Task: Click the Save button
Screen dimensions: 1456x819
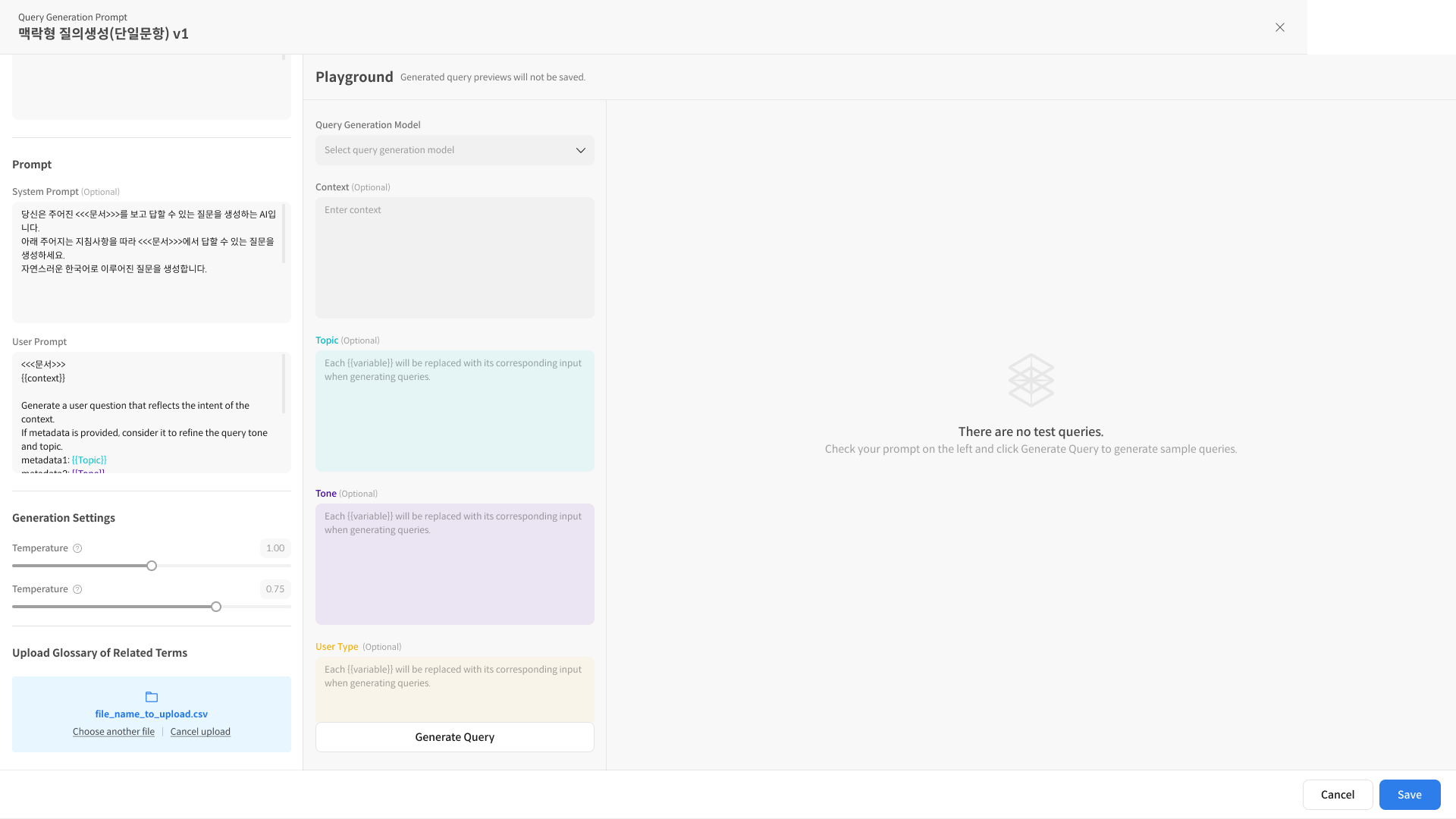Action: 1409,795
